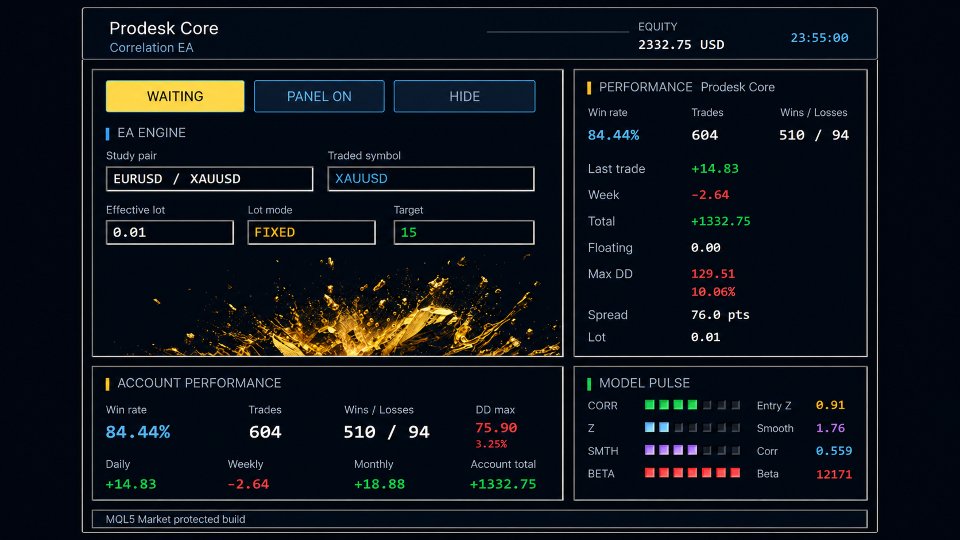Screen dimensions: 960x540
Task: Click the HIDE button
Action: pos(464,96)
